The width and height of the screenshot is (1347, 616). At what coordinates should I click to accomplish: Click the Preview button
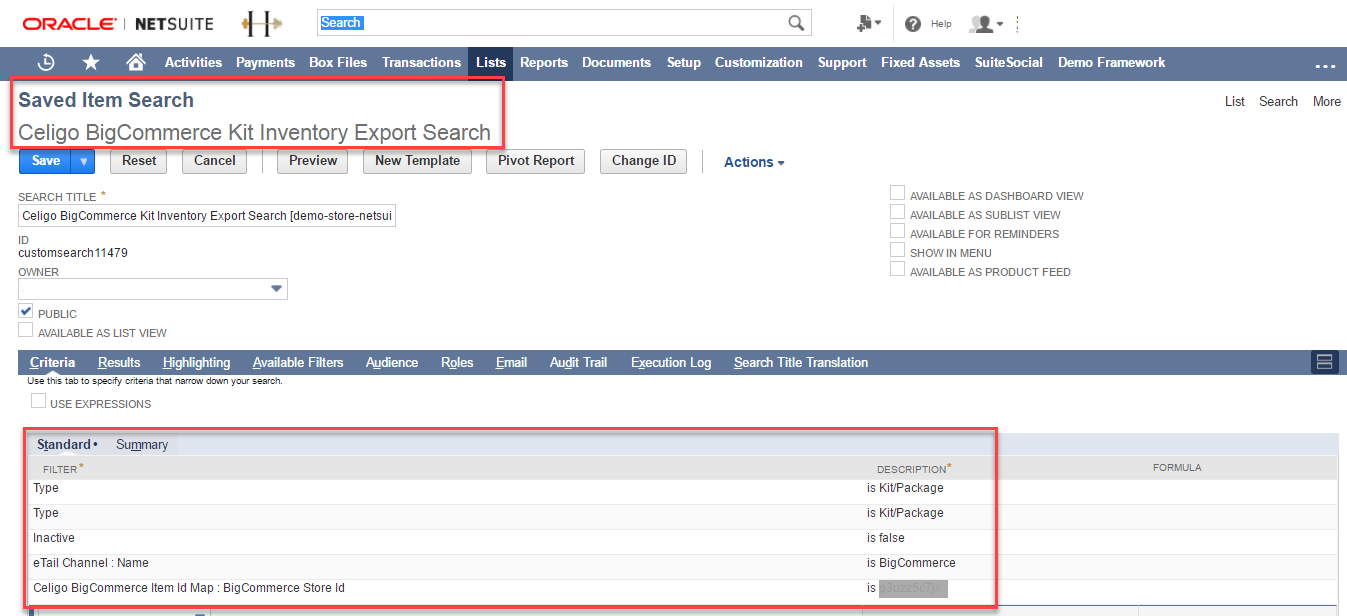pyautogui.click(x=313, y=161)
